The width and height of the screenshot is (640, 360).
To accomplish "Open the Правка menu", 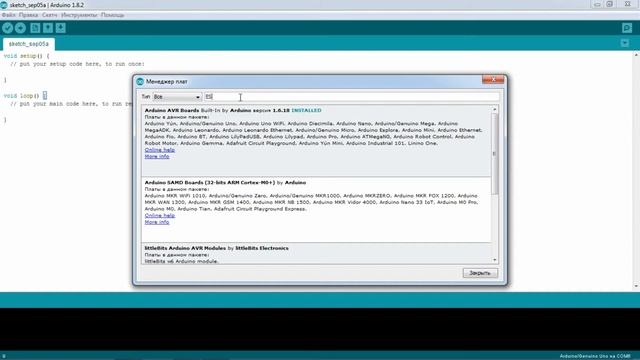I will 29,15.
